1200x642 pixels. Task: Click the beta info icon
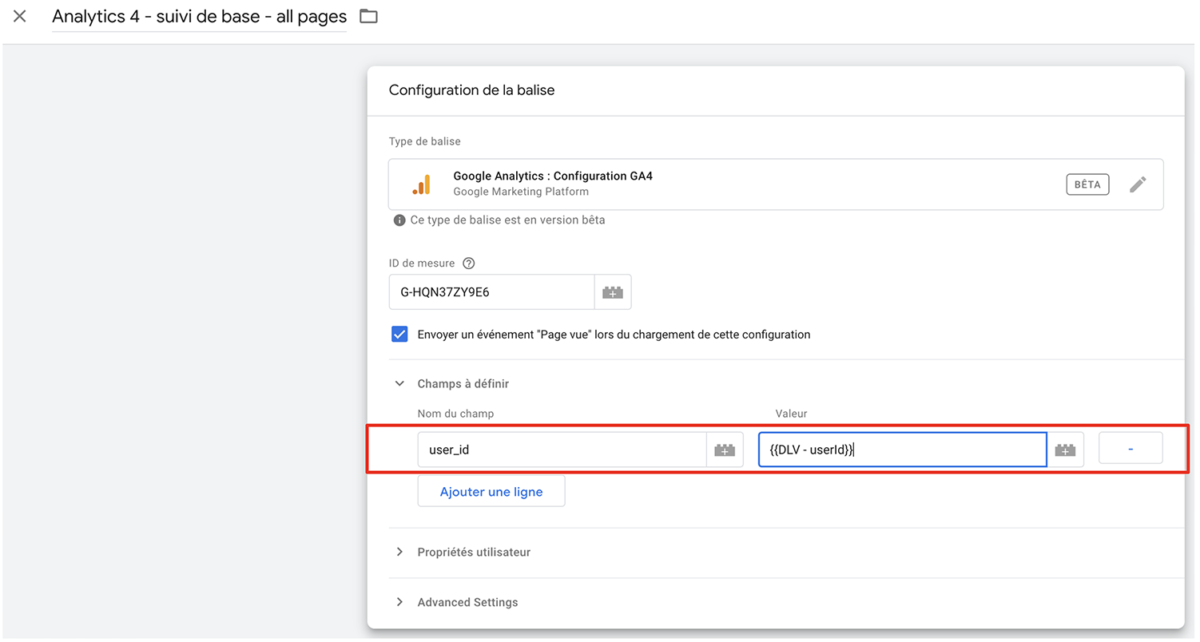coord(399,220)
